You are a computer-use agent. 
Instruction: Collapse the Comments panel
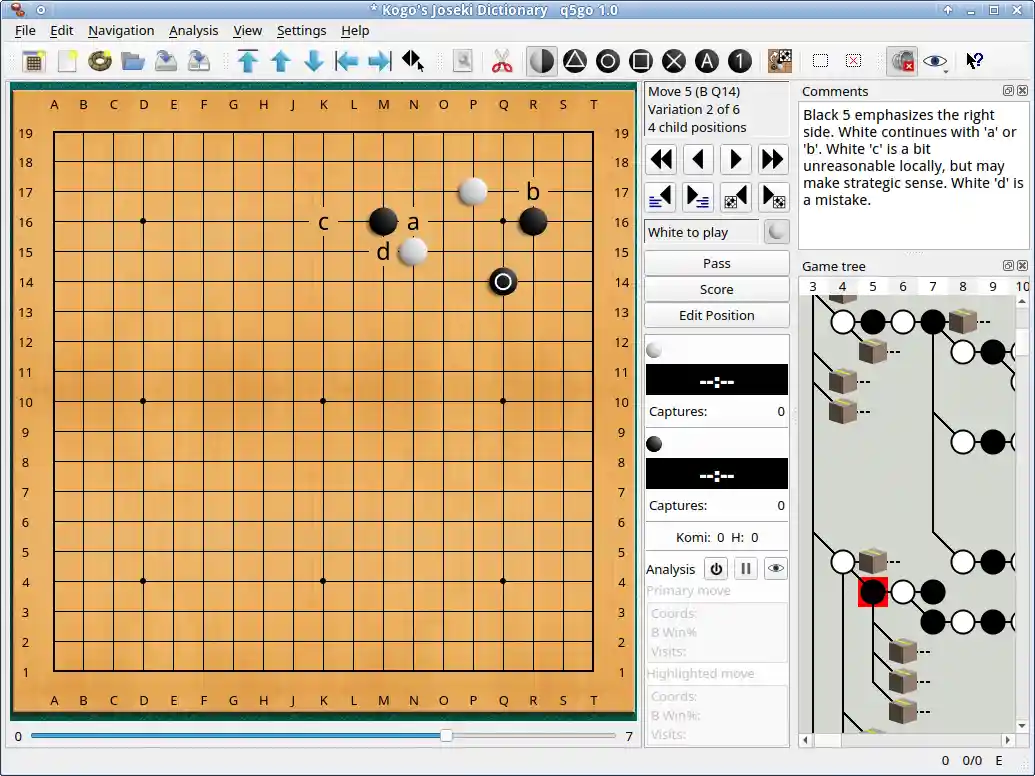(1009, 90)
